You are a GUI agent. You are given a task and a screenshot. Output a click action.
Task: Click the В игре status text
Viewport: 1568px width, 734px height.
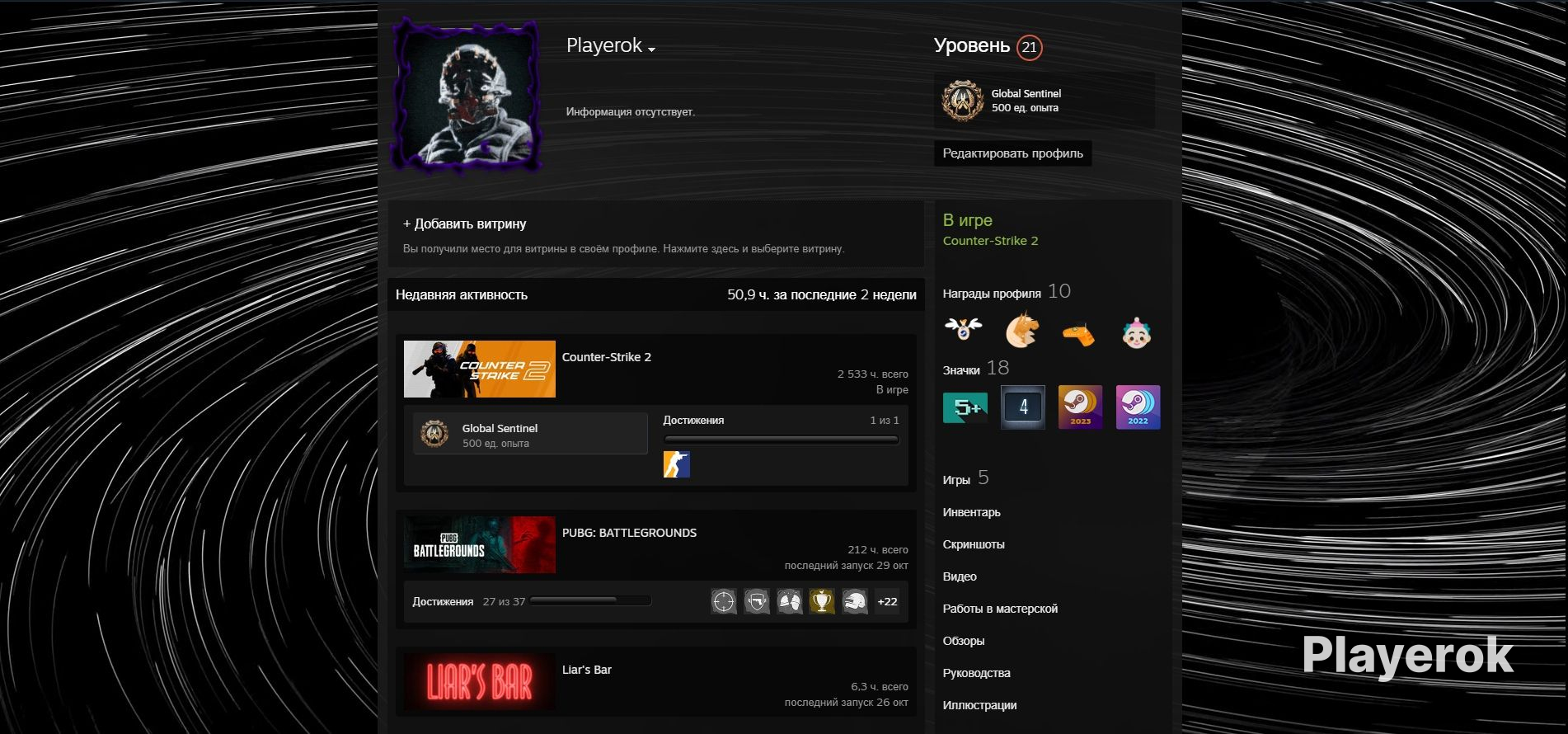(x=968, y=220)
